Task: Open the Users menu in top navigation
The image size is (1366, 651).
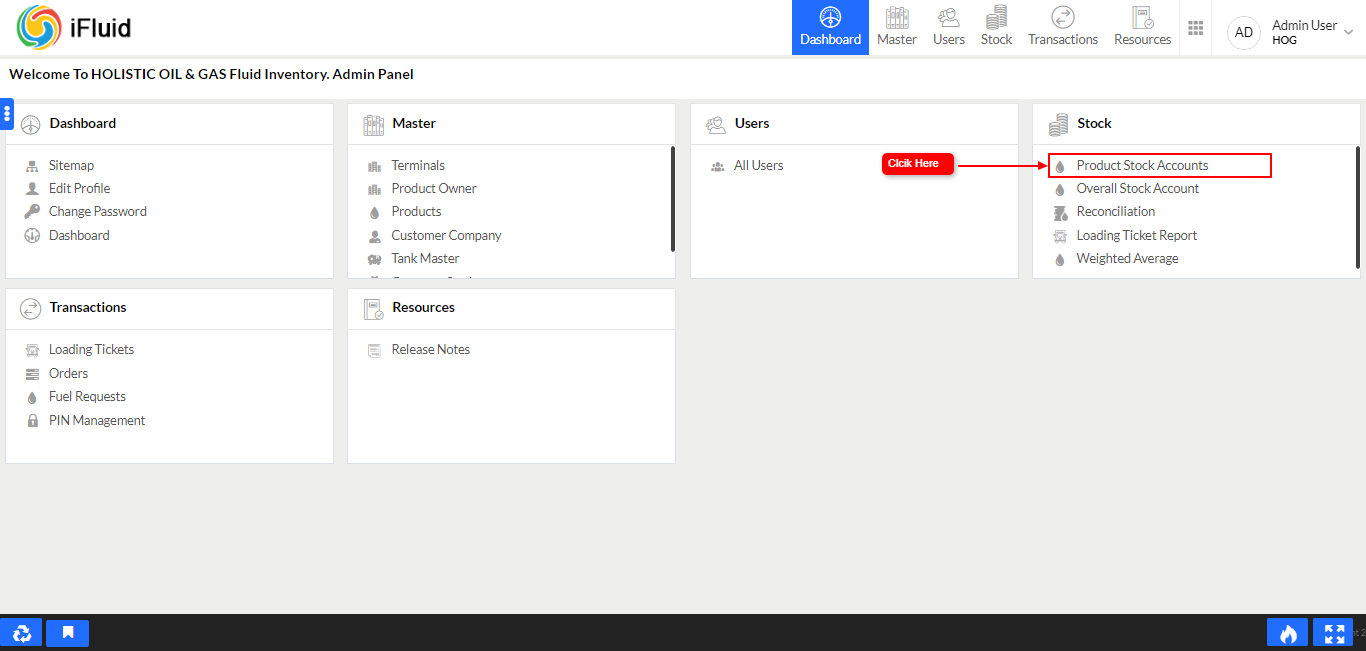Action: pos(949,27)
